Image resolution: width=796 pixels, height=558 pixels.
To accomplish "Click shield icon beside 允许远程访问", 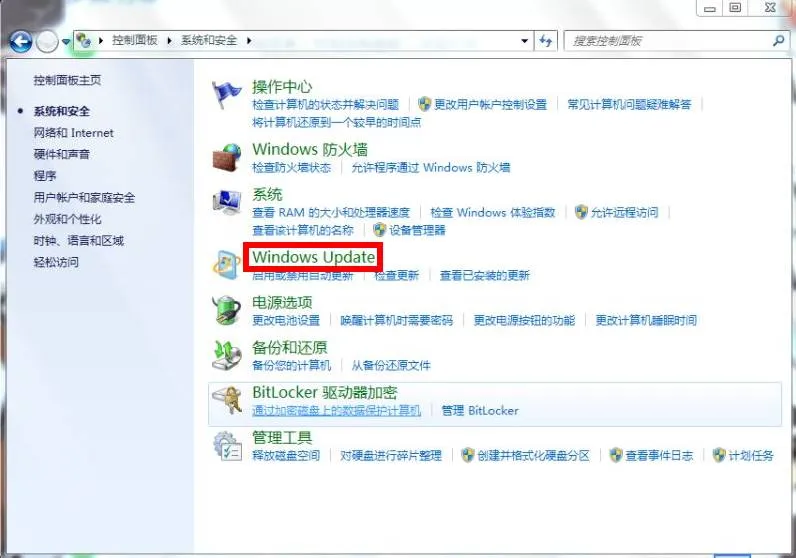I will click(x=581, y=212).
